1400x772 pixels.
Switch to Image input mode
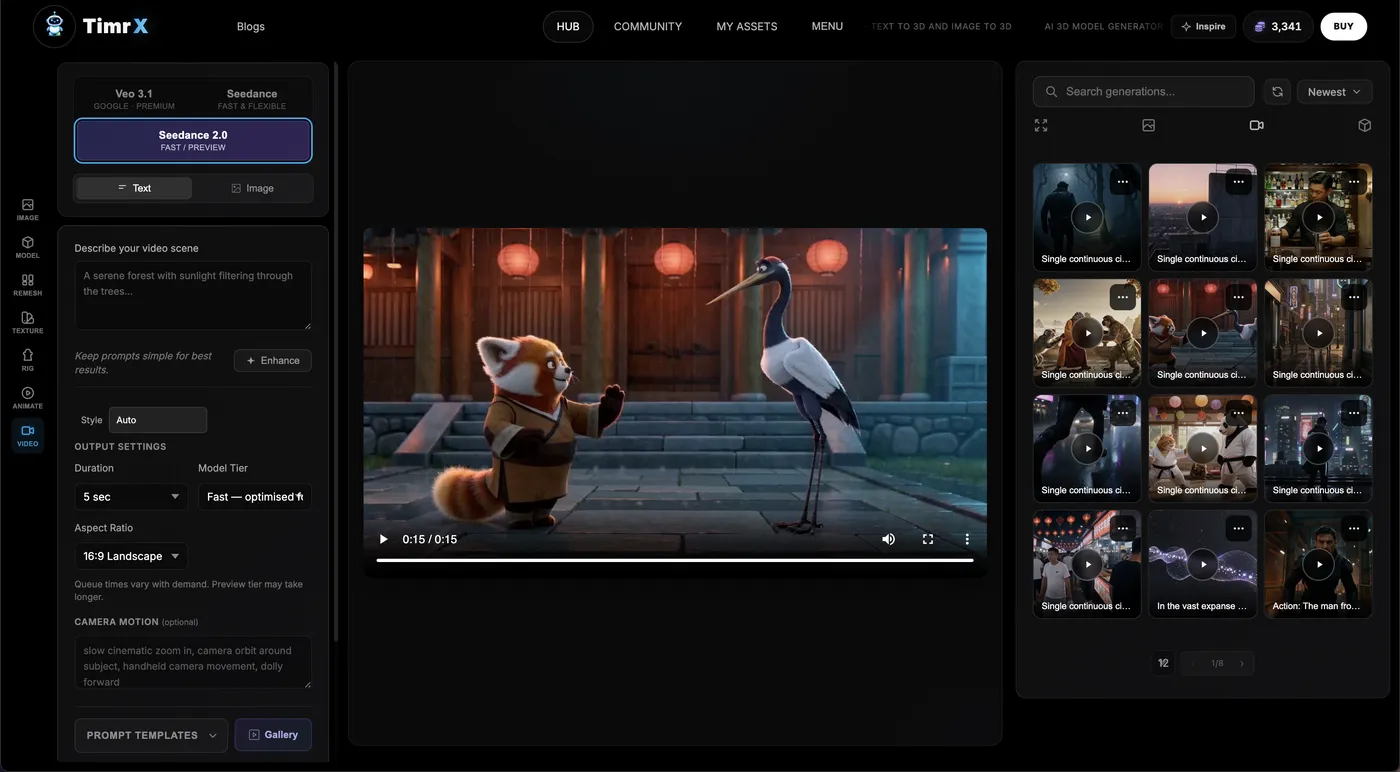[252, 188]
